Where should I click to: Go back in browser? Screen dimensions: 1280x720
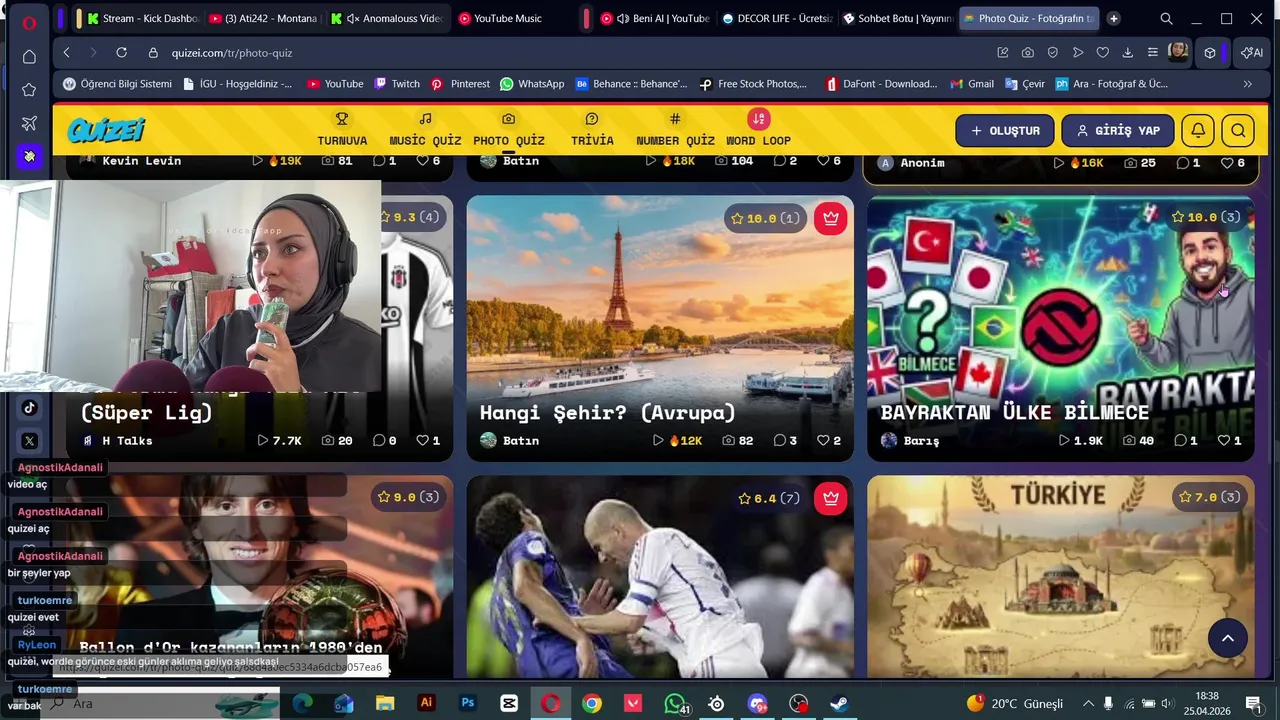[x=66, y=52]
